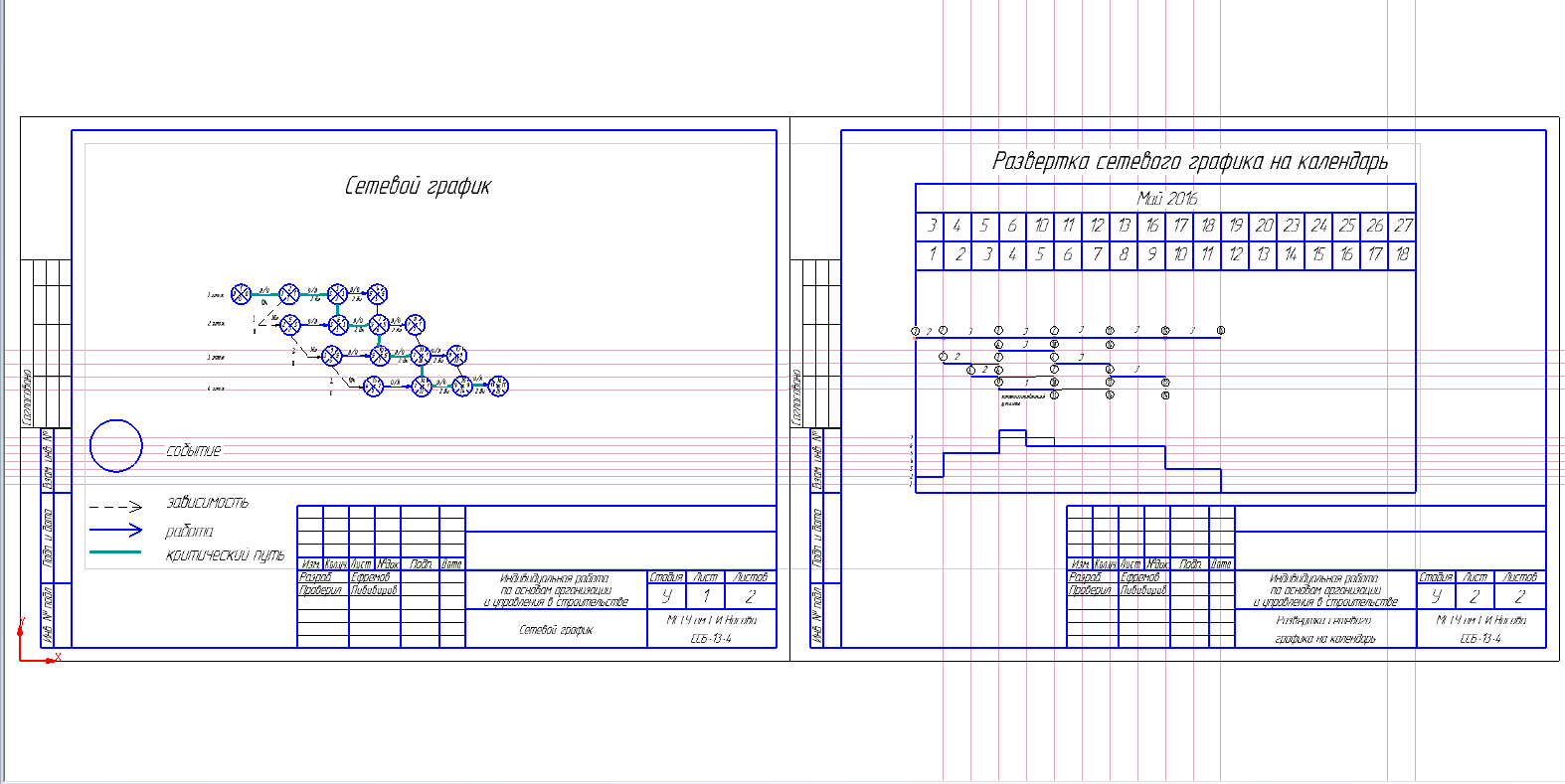Select the dashed dependency arrow in legend
1565x784 pixels.
(x=116, y=507)
